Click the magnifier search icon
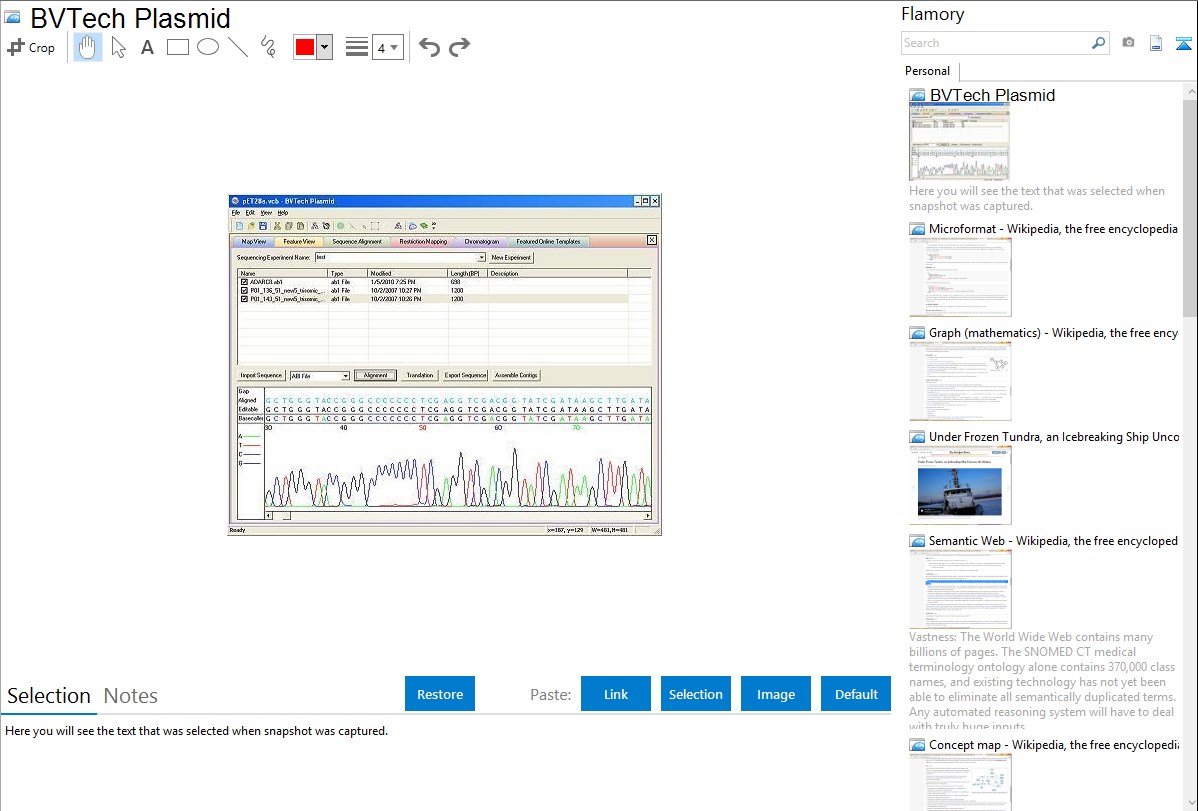The height and width of the screenshot is (811, 1198). click(1099, 43)
